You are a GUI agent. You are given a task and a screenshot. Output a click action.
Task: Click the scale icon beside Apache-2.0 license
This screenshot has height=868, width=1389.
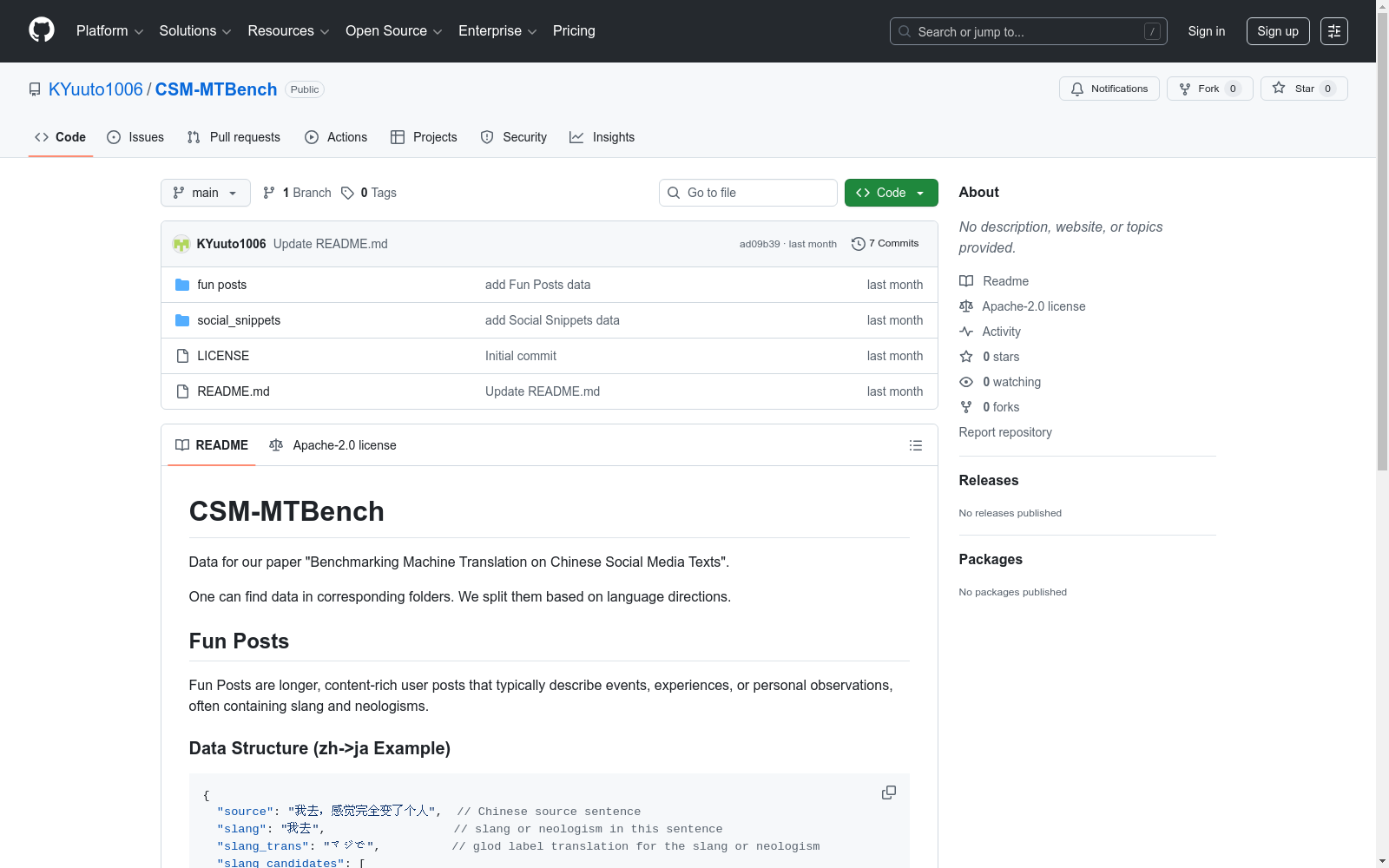[966, 306]
